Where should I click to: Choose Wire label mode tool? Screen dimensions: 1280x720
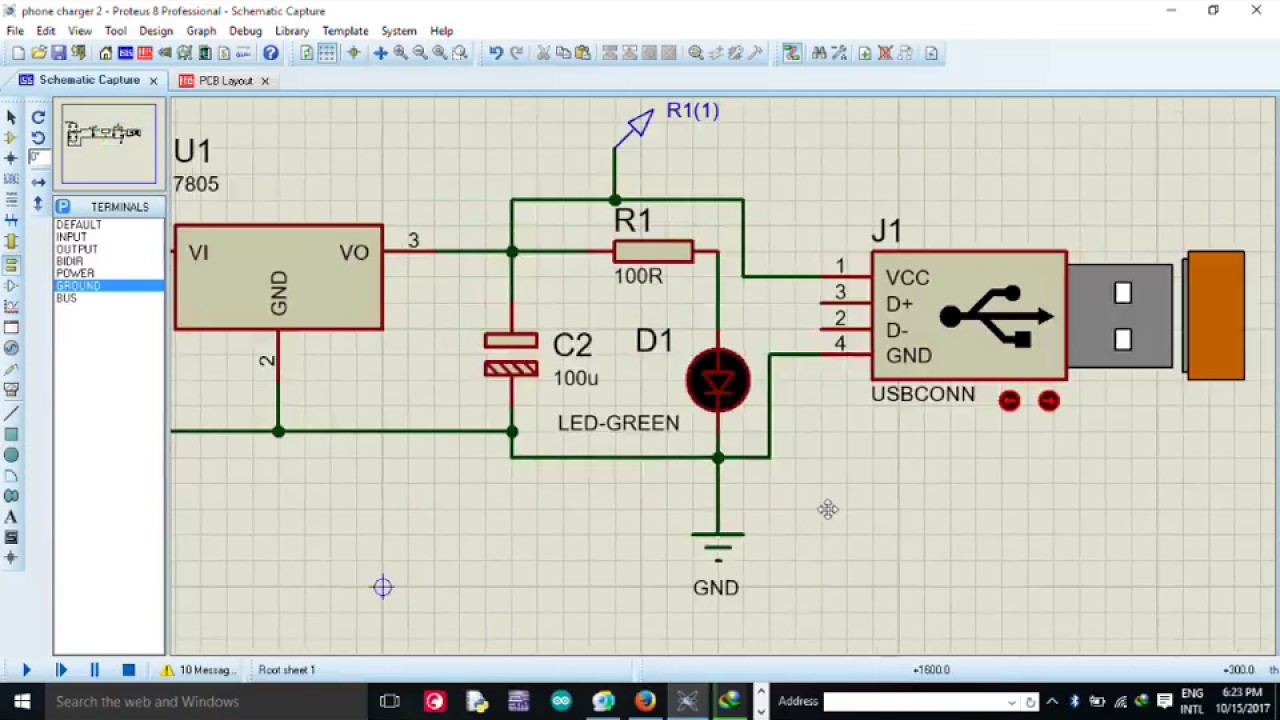pyautogui.click(x=11, y=179)
